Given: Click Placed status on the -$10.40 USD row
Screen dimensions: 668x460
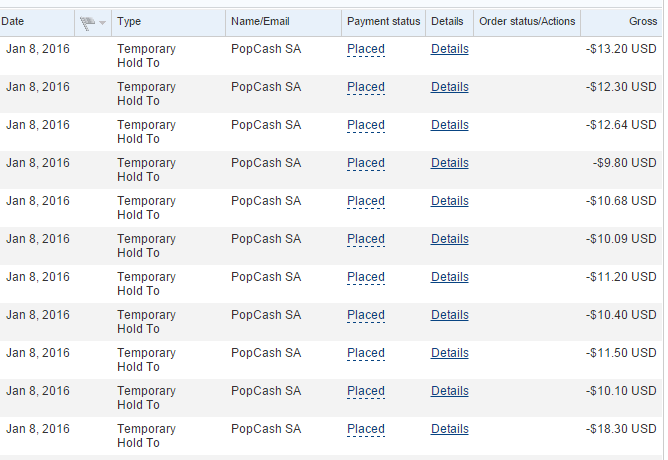Looking at the screenshot, I should coord(365,315).
